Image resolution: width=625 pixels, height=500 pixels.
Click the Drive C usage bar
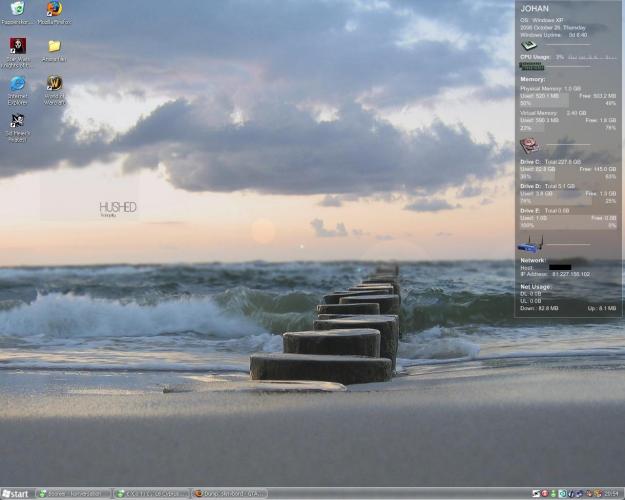coord(568,172)
